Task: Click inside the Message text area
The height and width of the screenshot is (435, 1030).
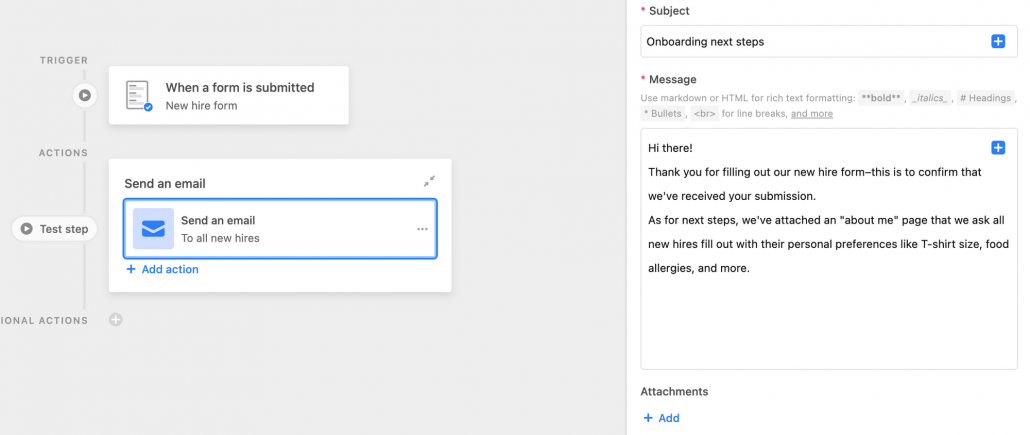Action: point(830,249)
